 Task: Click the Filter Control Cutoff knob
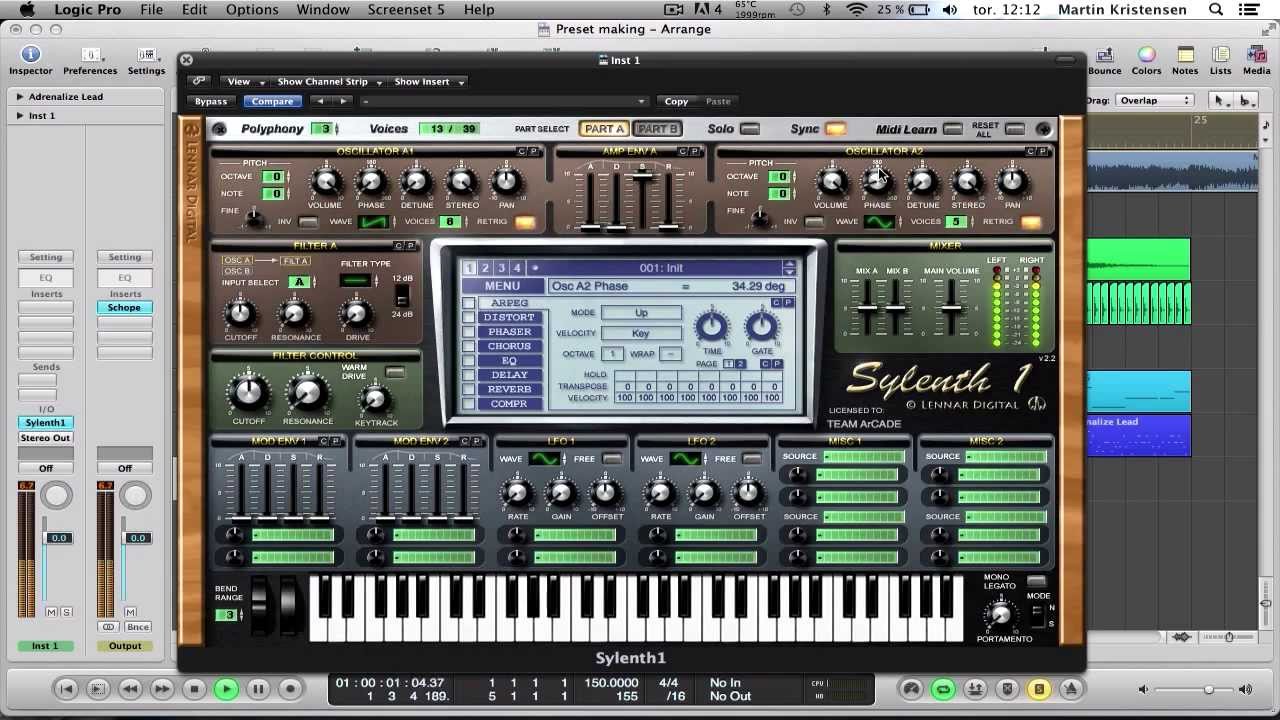[x=248, y=393]
